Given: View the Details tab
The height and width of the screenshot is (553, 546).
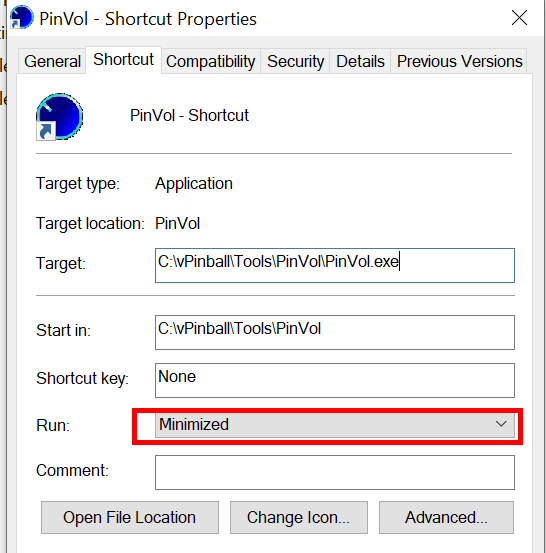Looking at the screenshot, I should [x=360, y=61].
